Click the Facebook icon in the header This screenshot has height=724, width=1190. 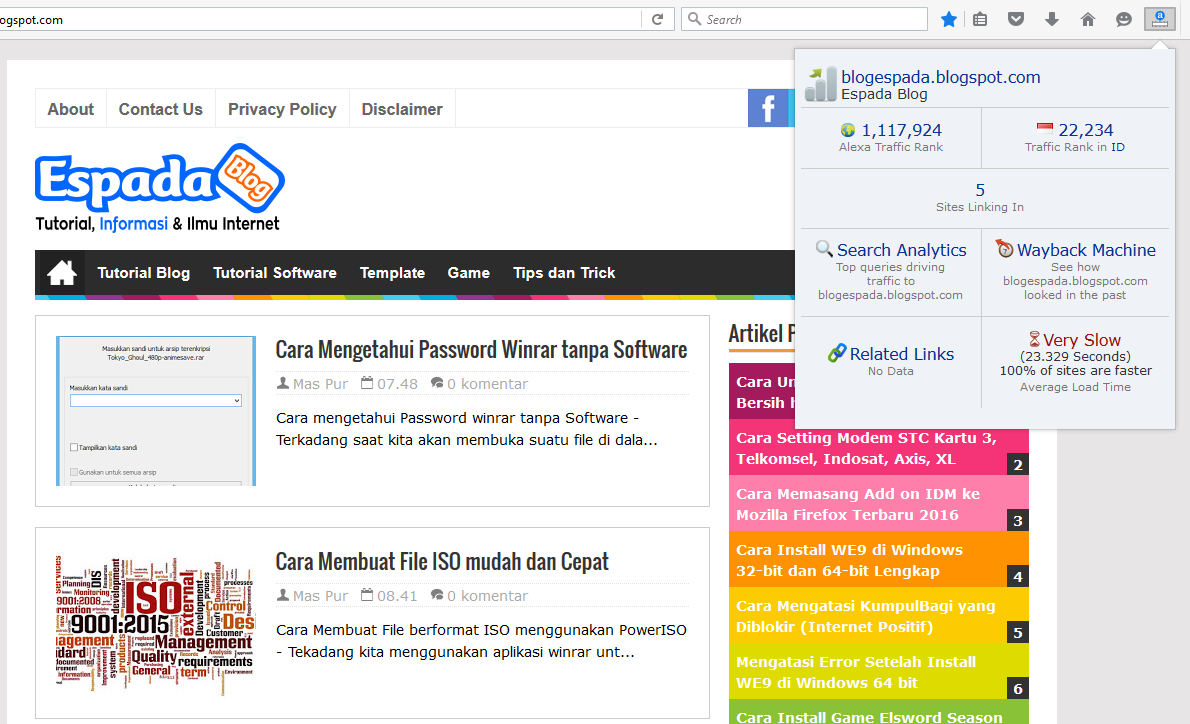coord(768,107)
